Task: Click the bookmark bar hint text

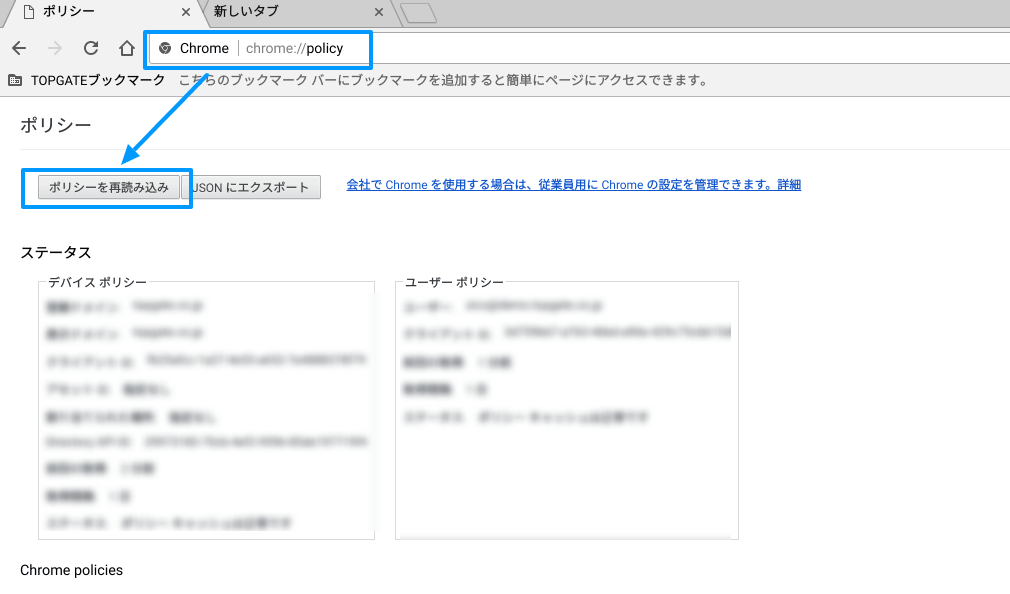Action: 444,81
